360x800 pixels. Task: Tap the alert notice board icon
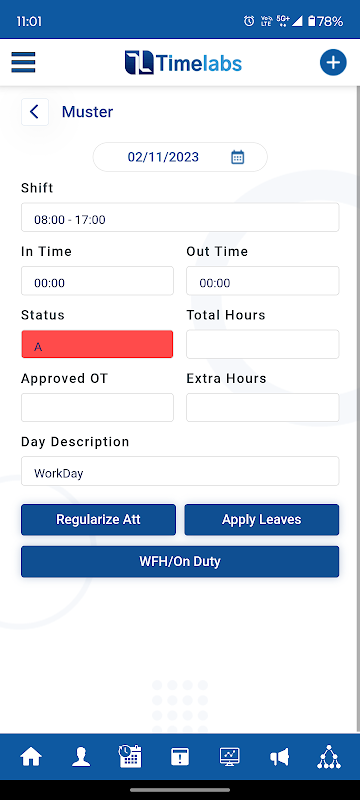coord(179,757)
